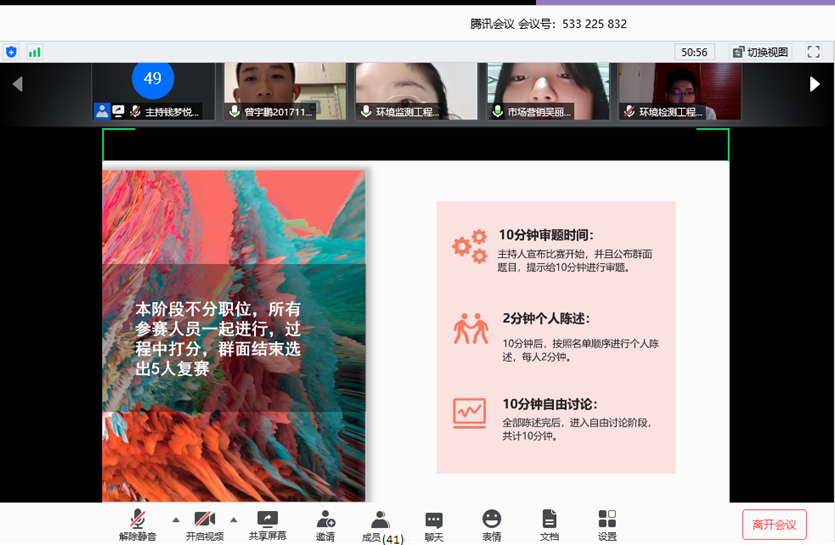Enter full screen mode via corner icon

coord(813,52)
